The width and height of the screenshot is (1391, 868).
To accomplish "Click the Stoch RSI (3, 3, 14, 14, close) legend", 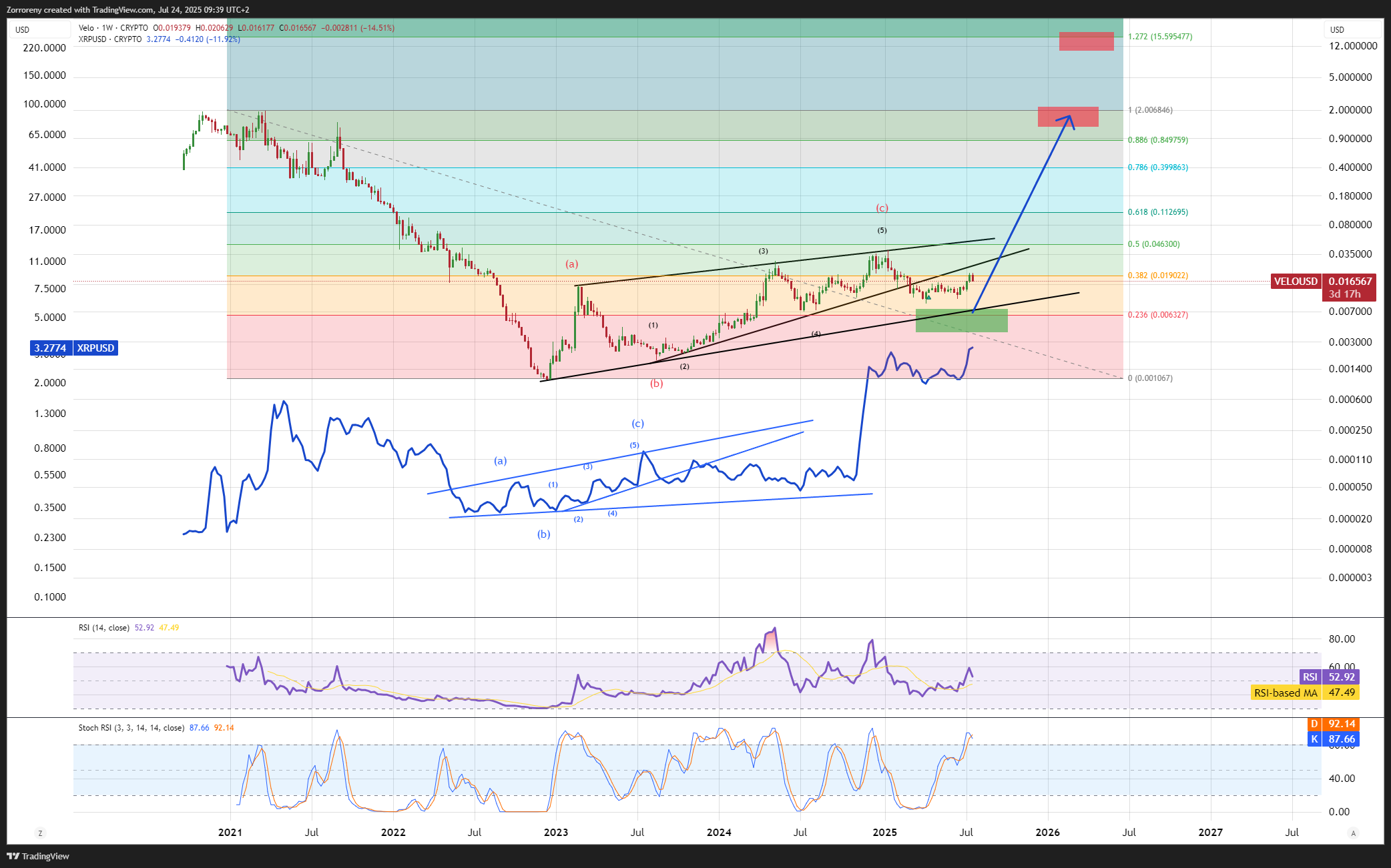I will point(131,728).
